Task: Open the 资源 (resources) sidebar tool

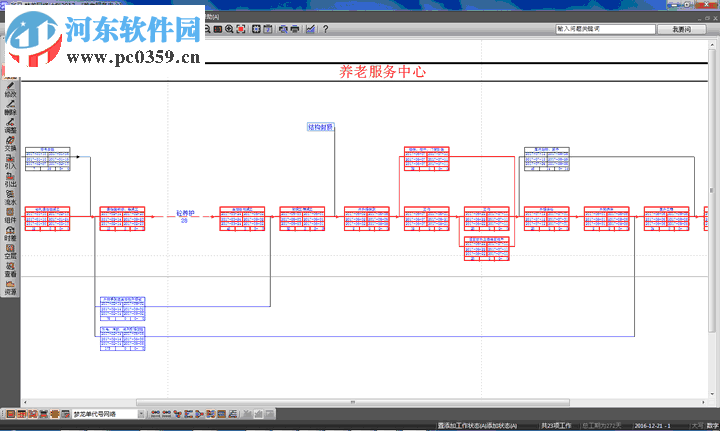Action: pos(10,287)
